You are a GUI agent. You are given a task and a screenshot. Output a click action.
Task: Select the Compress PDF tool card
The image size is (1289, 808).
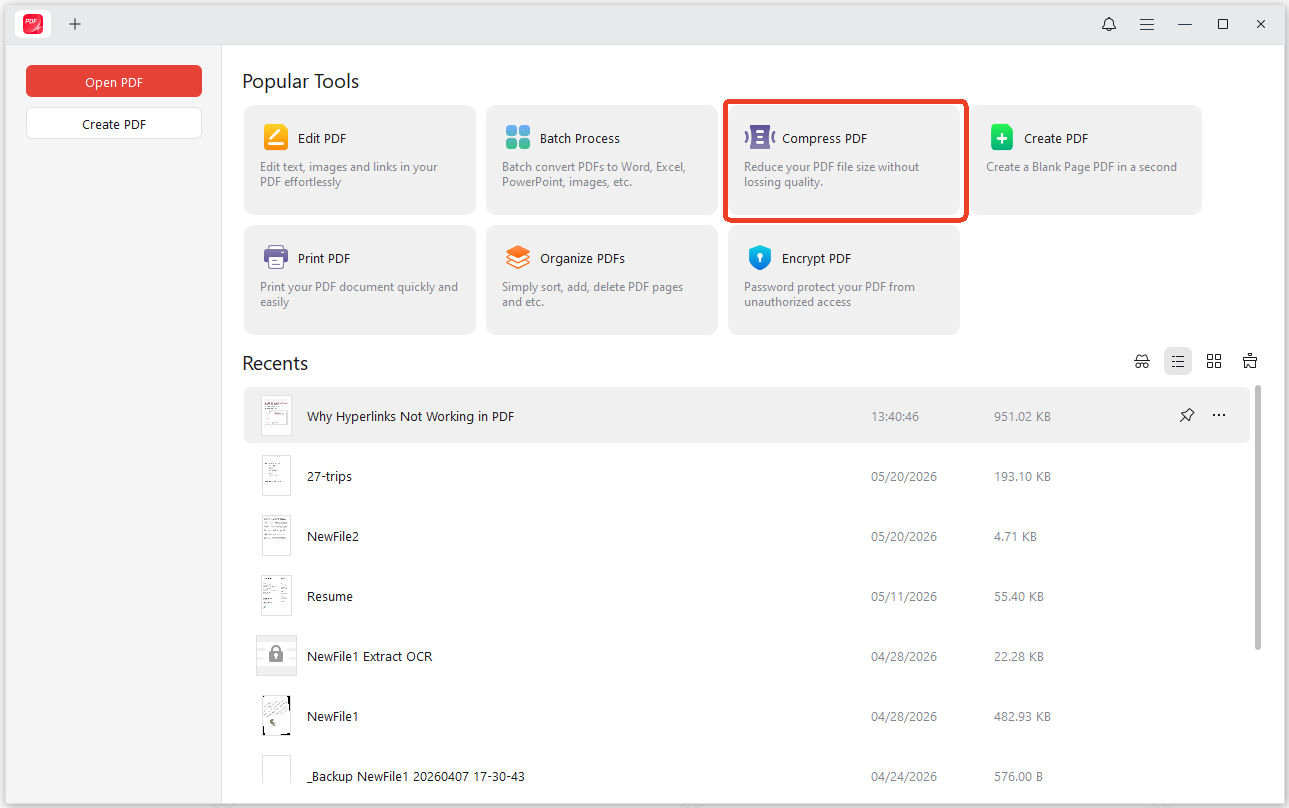[x=844, y=160]
